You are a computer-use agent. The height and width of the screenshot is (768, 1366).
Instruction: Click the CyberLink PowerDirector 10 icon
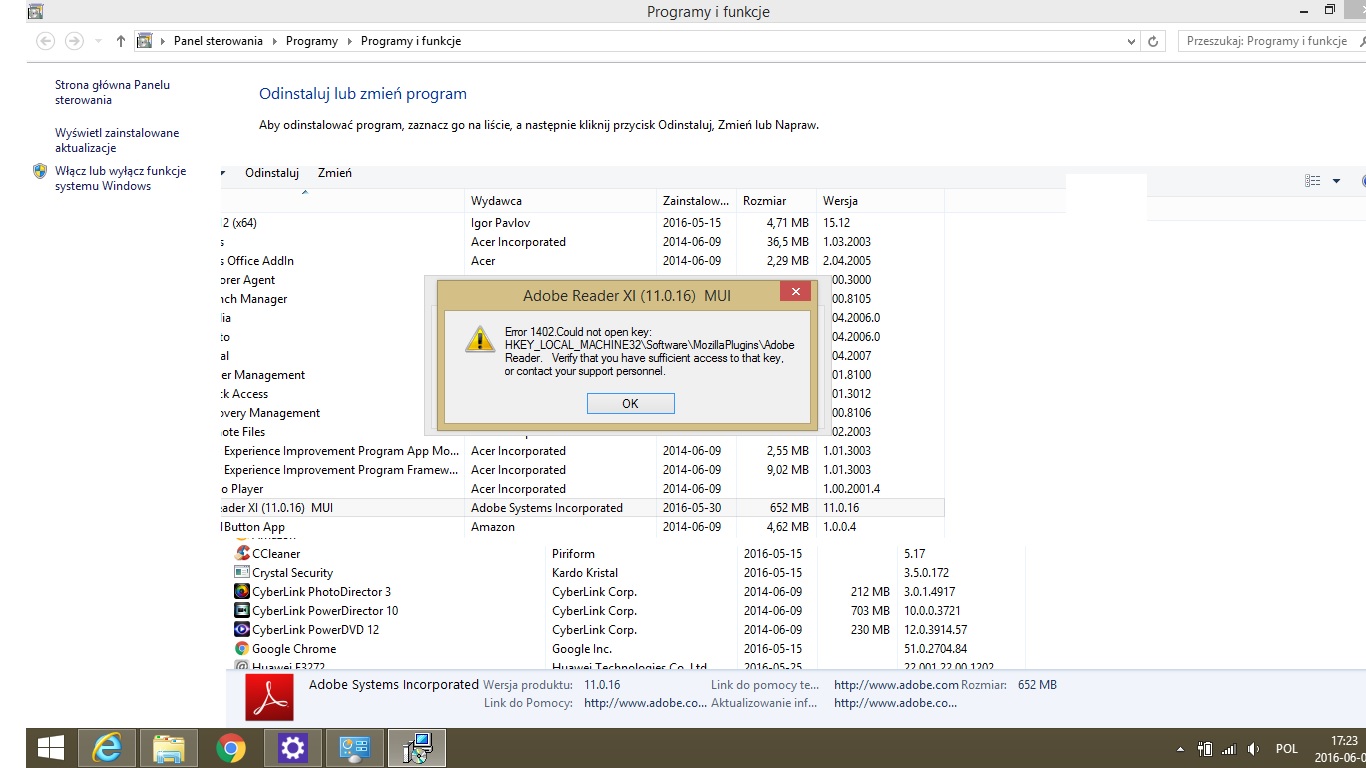[x=242, y=610]
